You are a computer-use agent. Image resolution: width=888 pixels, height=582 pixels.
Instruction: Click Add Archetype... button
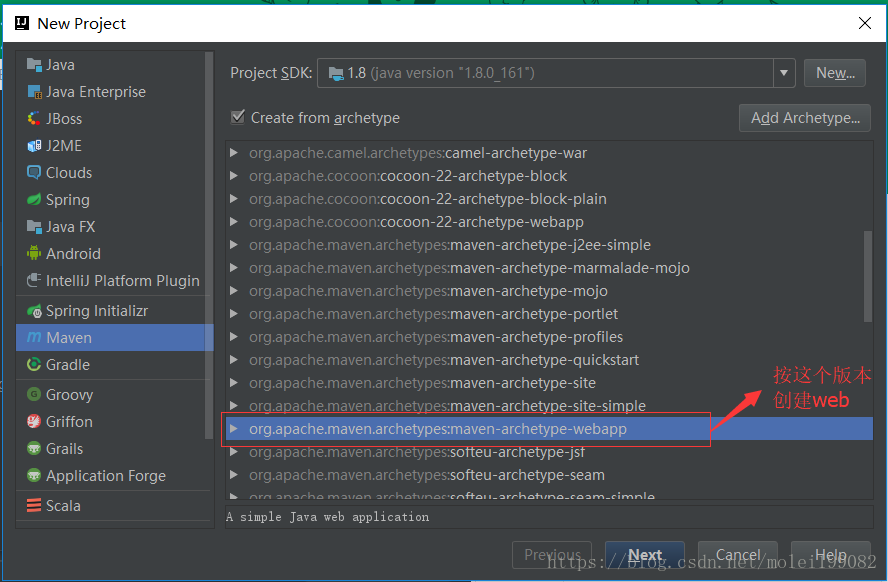[x=805, y=118]
